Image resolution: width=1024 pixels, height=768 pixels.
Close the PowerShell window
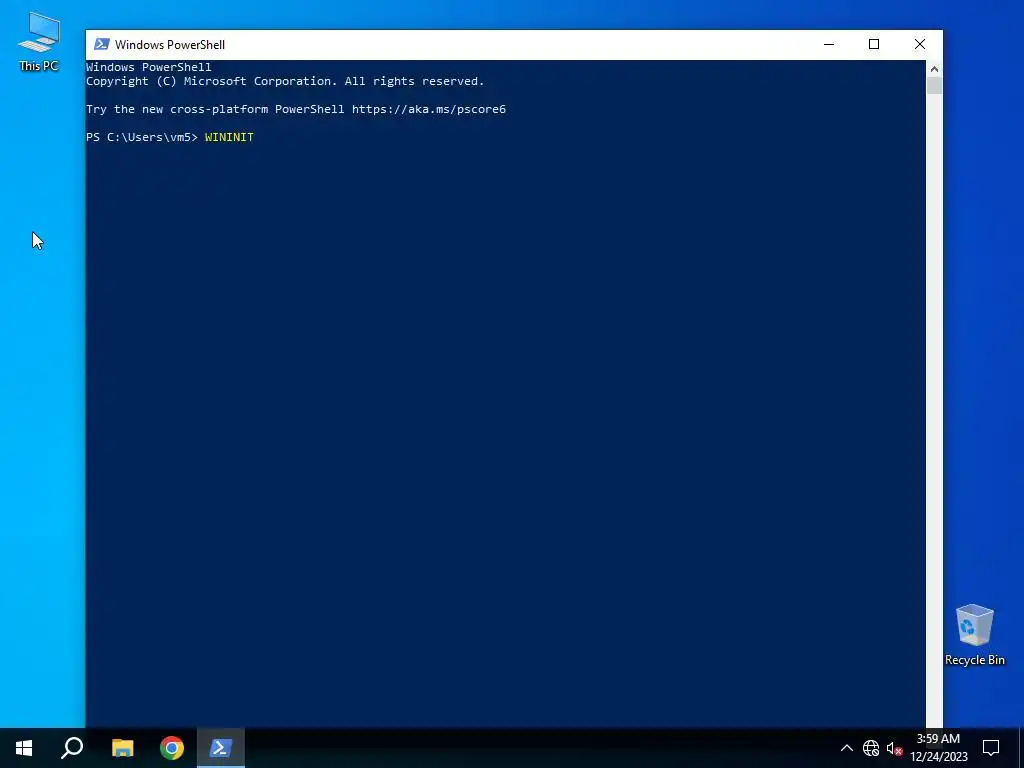[920, 44]
